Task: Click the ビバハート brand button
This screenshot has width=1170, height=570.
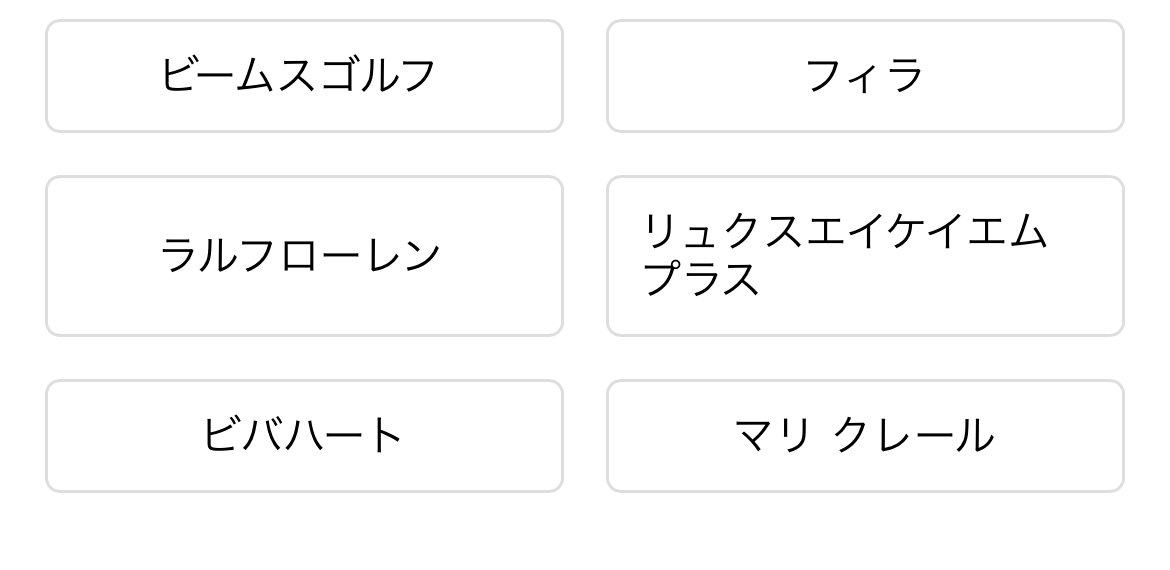Action: 304,436
